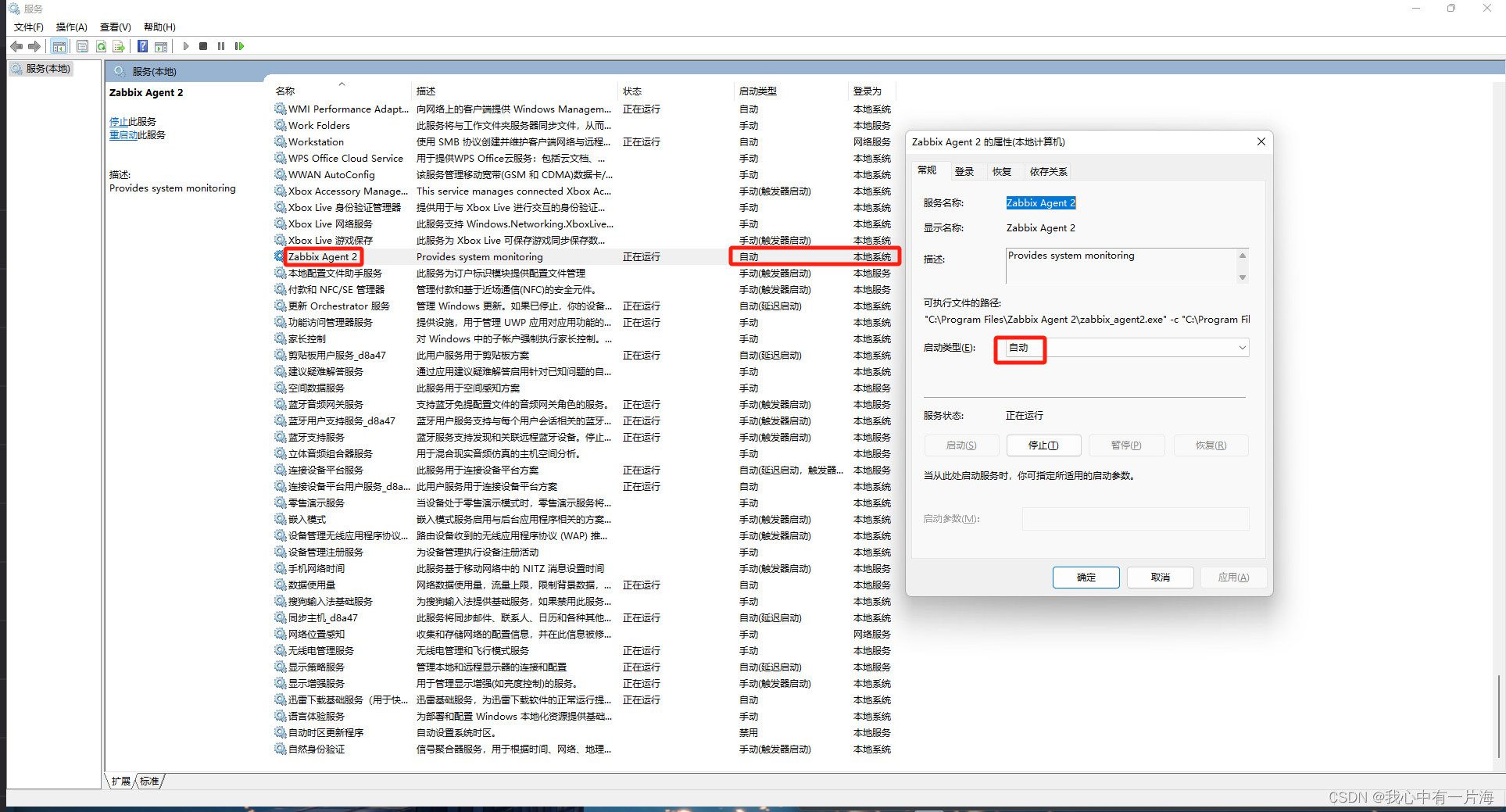Open the 文件(F) menu
The height and width of the screenshot is (812, 1506).
point(29,27)
